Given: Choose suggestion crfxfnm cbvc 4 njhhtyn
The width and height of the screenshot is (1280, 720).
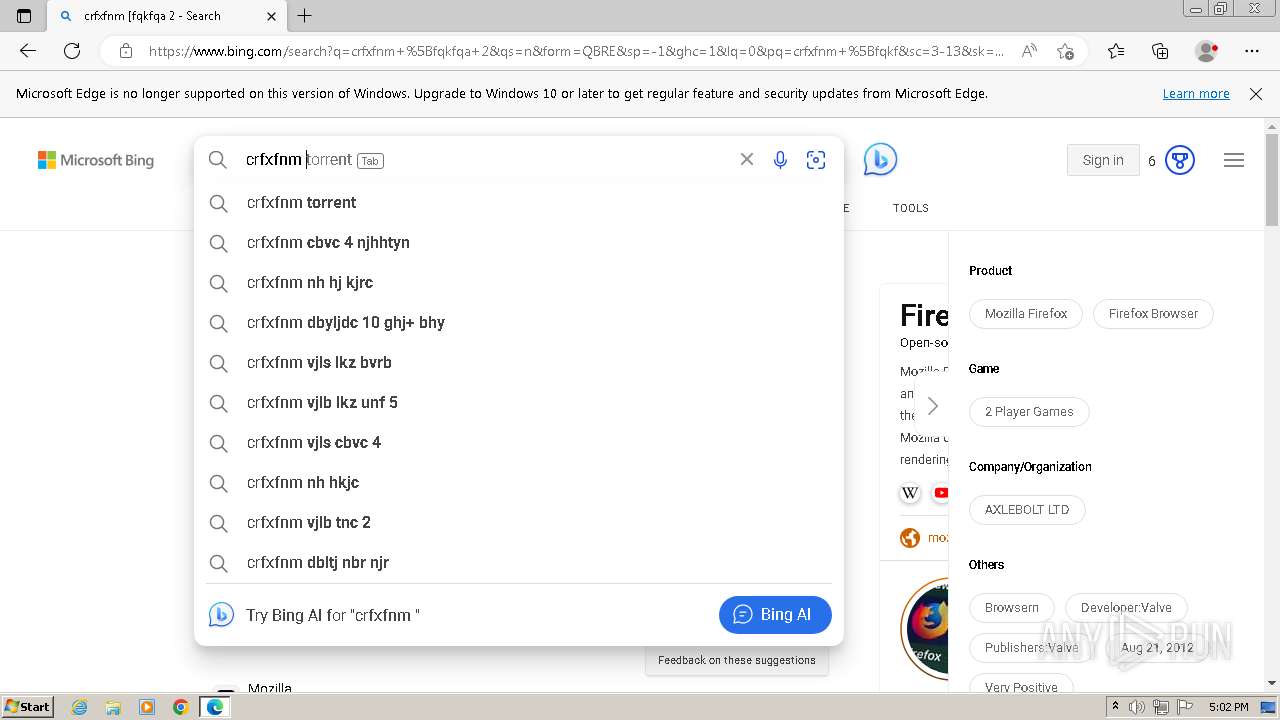Looking at the screenshot, I should (519, 242).
